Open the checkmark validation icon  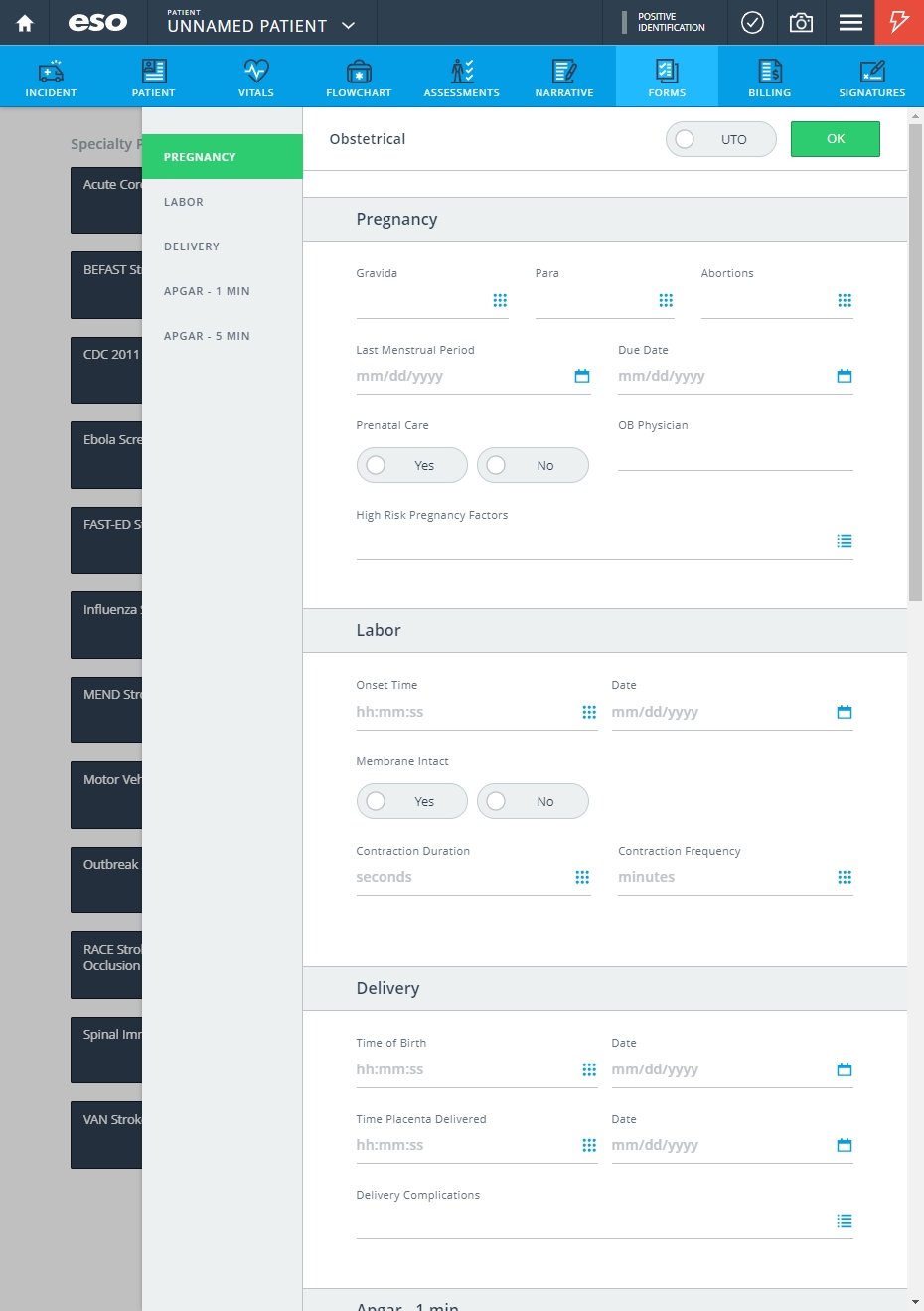(x=753, y=23)
